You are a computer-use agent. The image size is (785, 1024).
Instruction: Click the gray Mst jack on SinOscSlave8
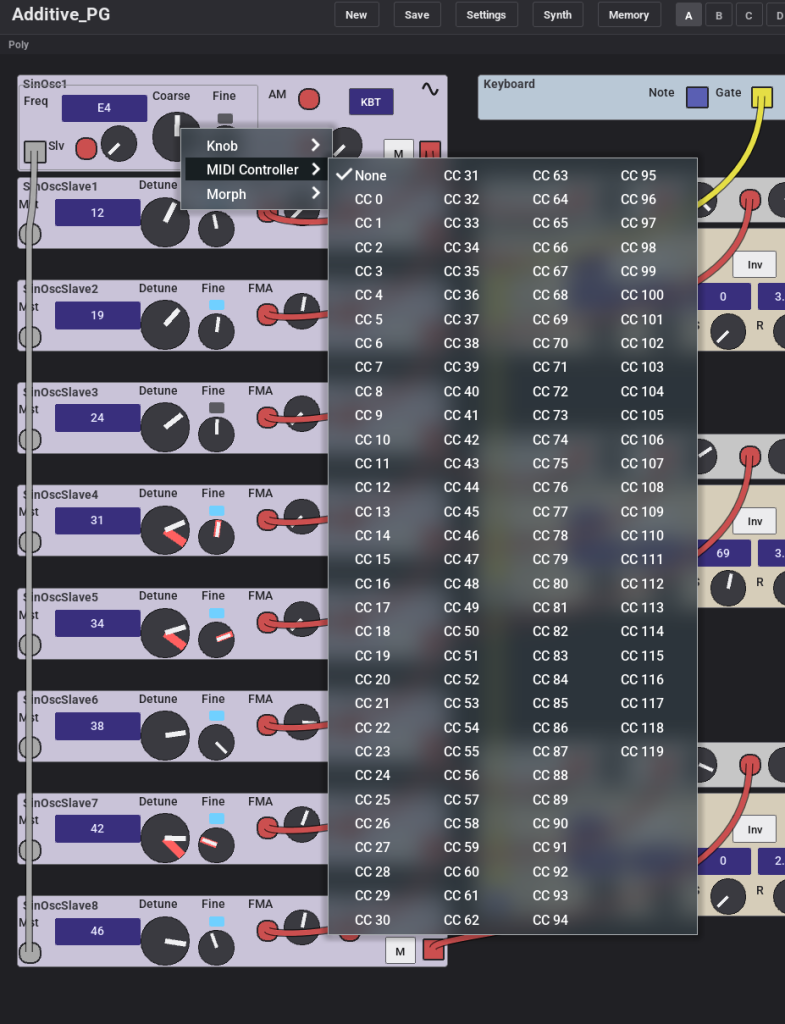30,952
